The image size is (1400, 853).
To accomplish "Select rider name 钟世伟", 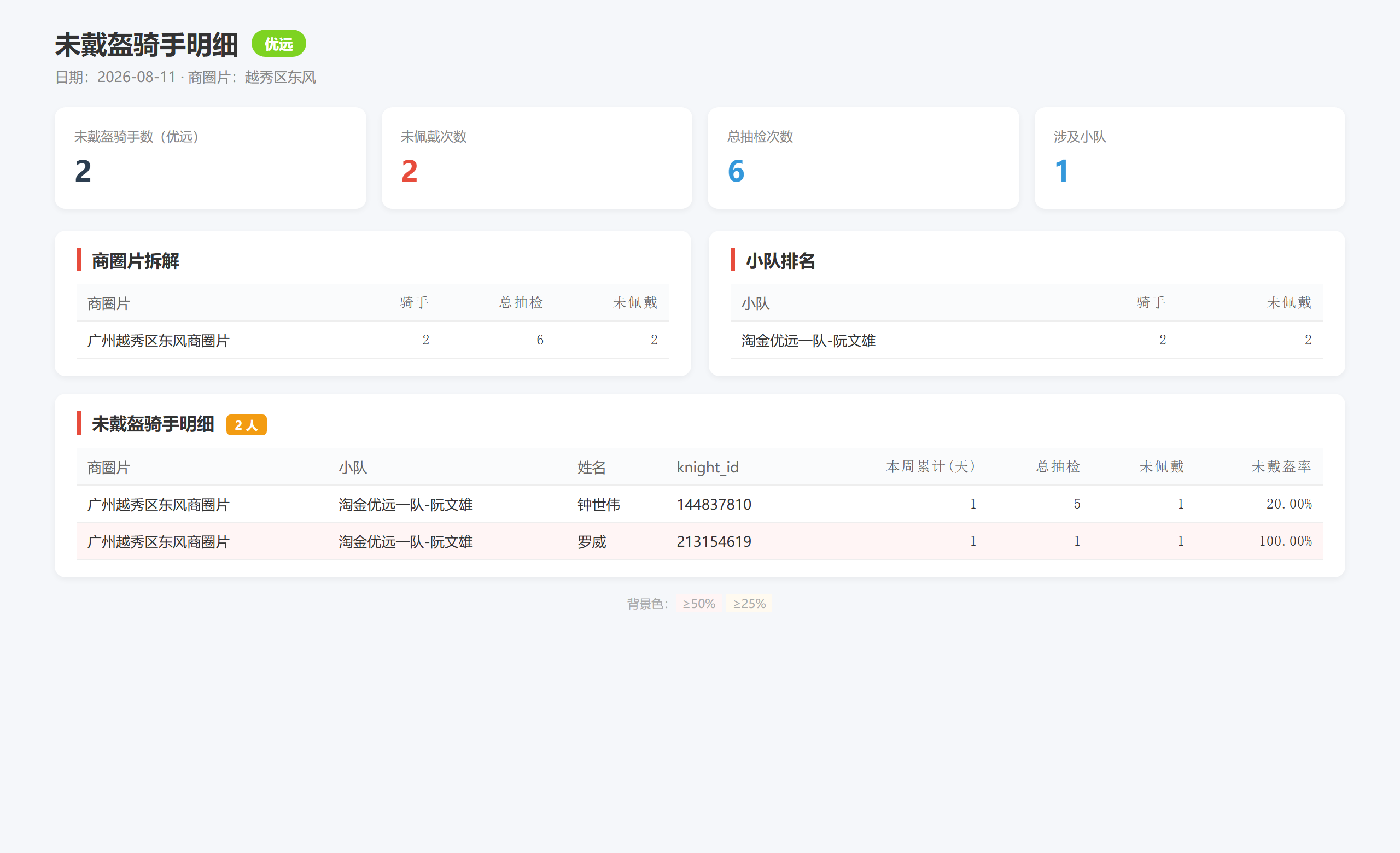I will click(x=599, y=504).
